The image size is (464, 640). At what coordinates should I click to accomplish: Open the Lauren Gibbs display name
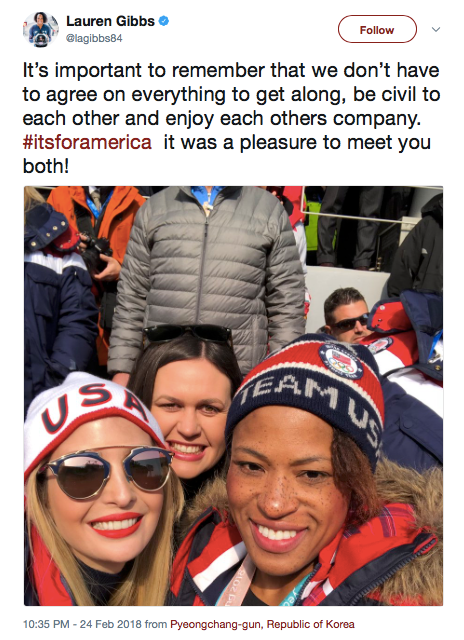tap(110, 21)
